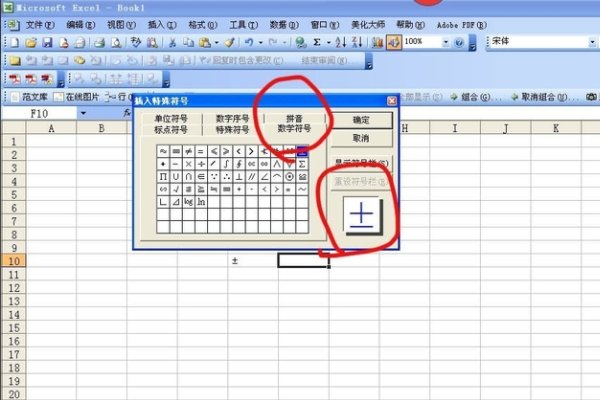Expand AutoSum function dropdown arrow
Image resolution: width=600 pixels, height=400 pixels.
[x=328, y=42]
